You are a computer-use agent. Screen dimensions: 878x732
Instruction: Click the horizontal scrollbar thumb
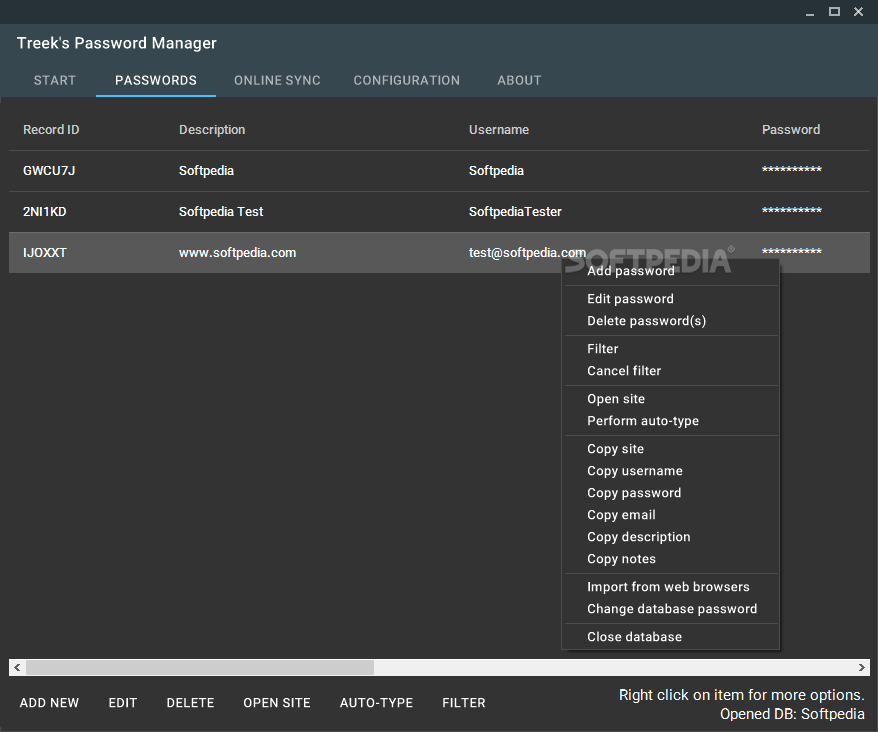pyautogui.click(x=200, y=668)
